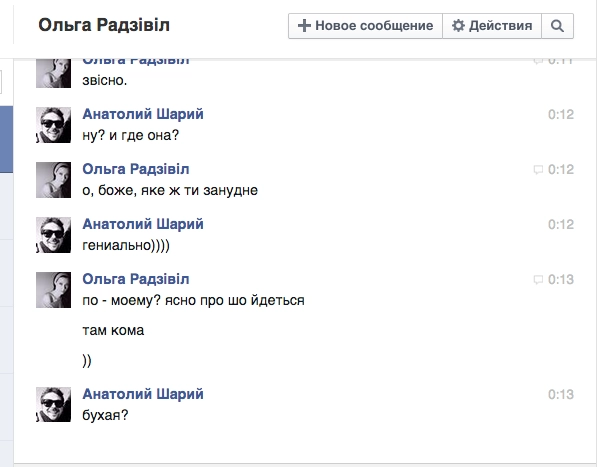Click the gear icon in Действия button

[x=459, y=26]
